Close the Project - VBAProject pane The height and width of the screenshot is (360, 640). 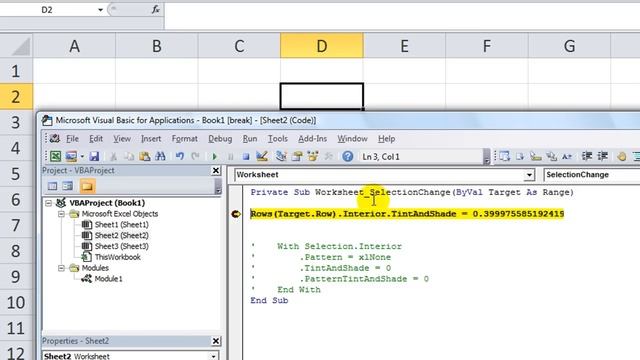216,171
